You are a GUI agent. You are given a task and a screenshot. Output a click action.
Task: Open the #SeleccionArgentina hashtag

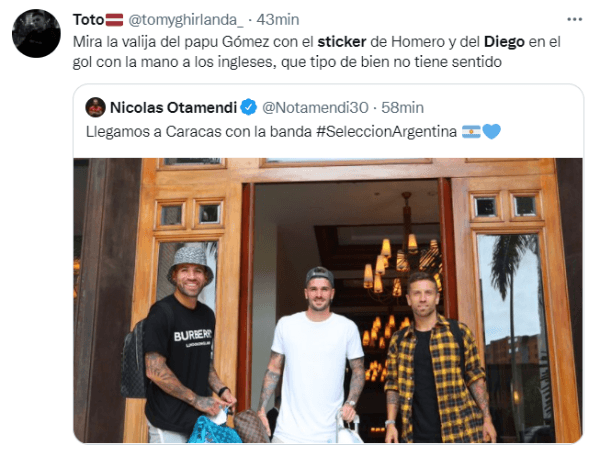click(x=386, y=132)
